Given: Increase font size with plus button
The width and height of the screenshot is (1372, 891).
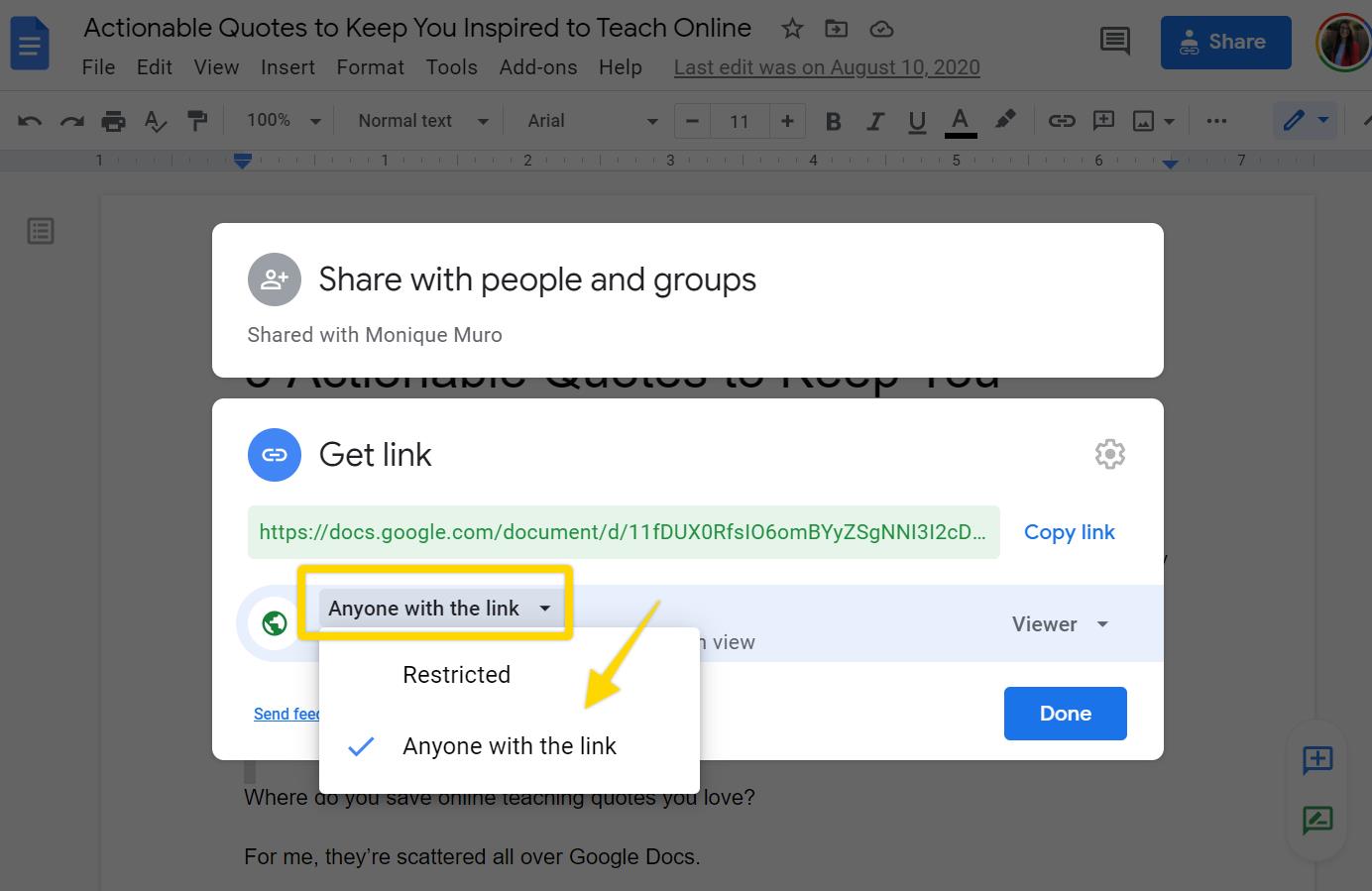Looking at the screenshot, I should tap(787, 122).
